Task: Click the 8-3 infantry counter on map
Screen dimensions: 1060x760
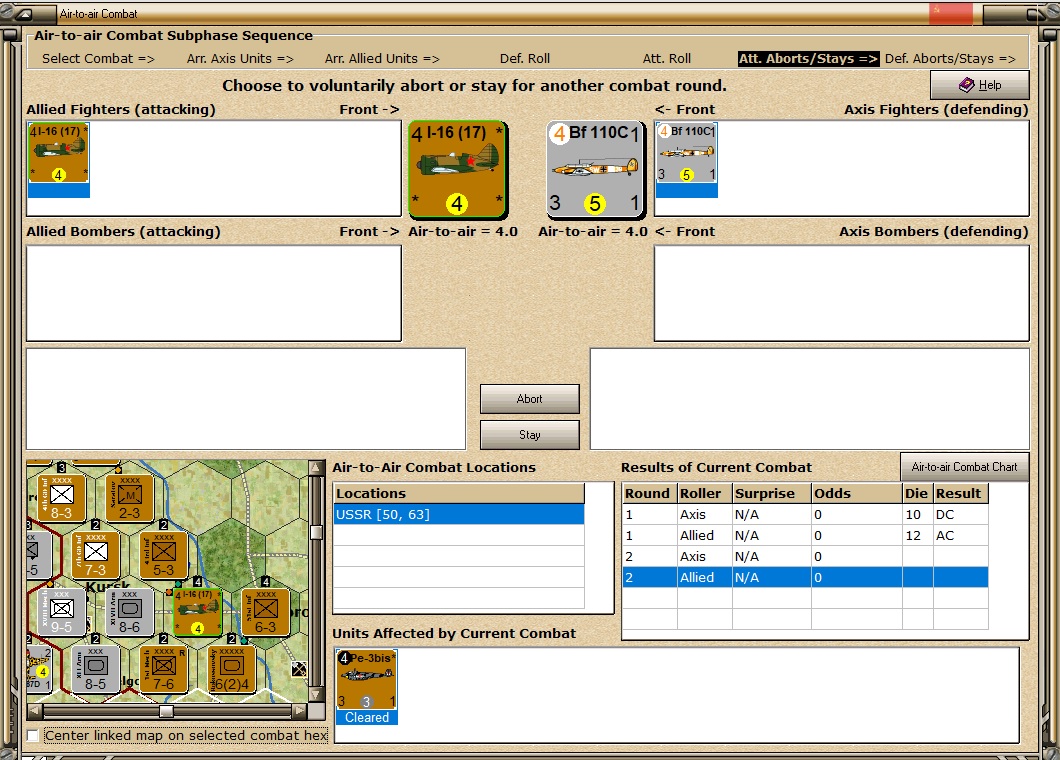Action: (62, 498)
